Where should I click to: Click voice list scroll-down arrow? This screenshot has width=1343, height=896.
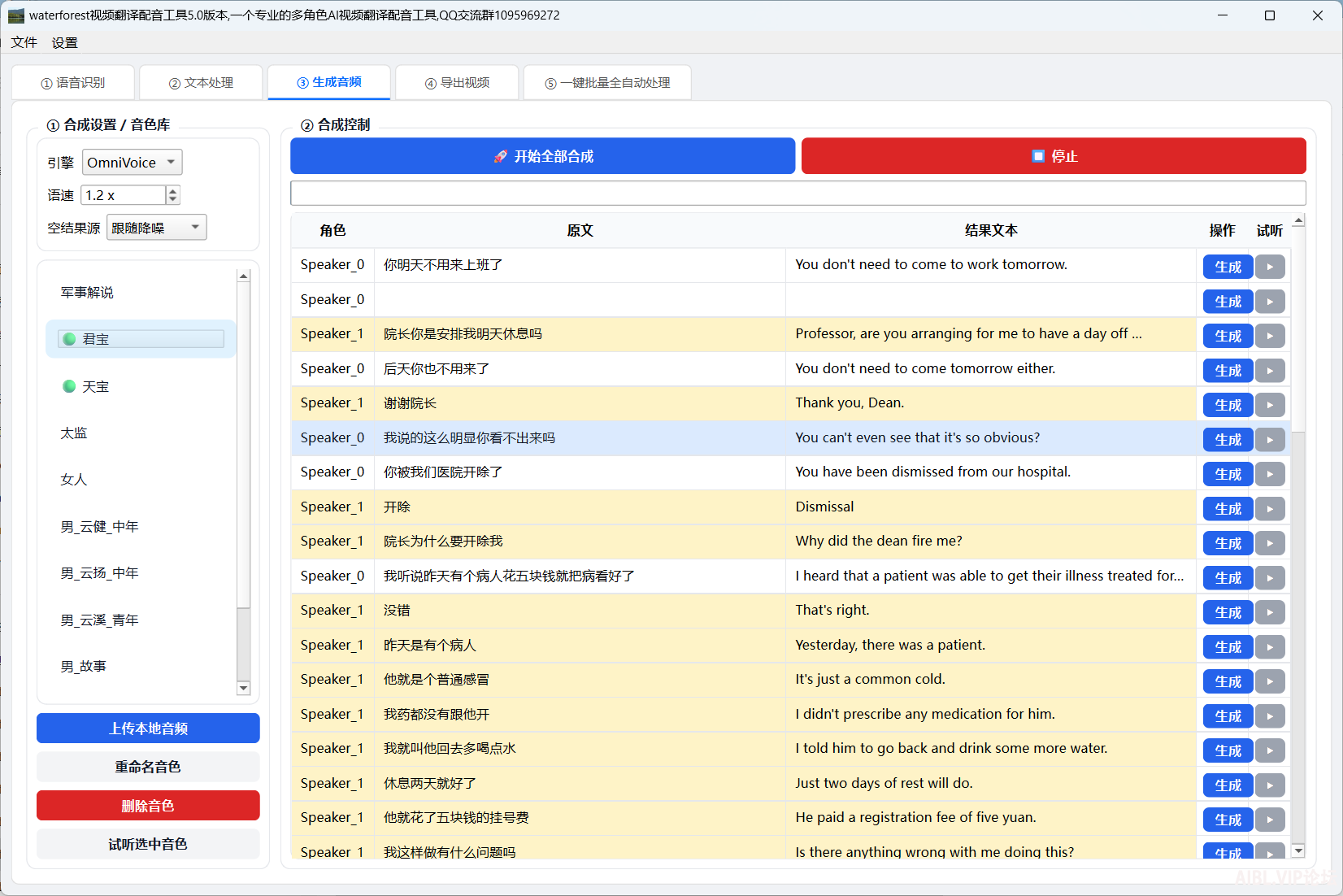pyautogui.click(x=243, y=688)
